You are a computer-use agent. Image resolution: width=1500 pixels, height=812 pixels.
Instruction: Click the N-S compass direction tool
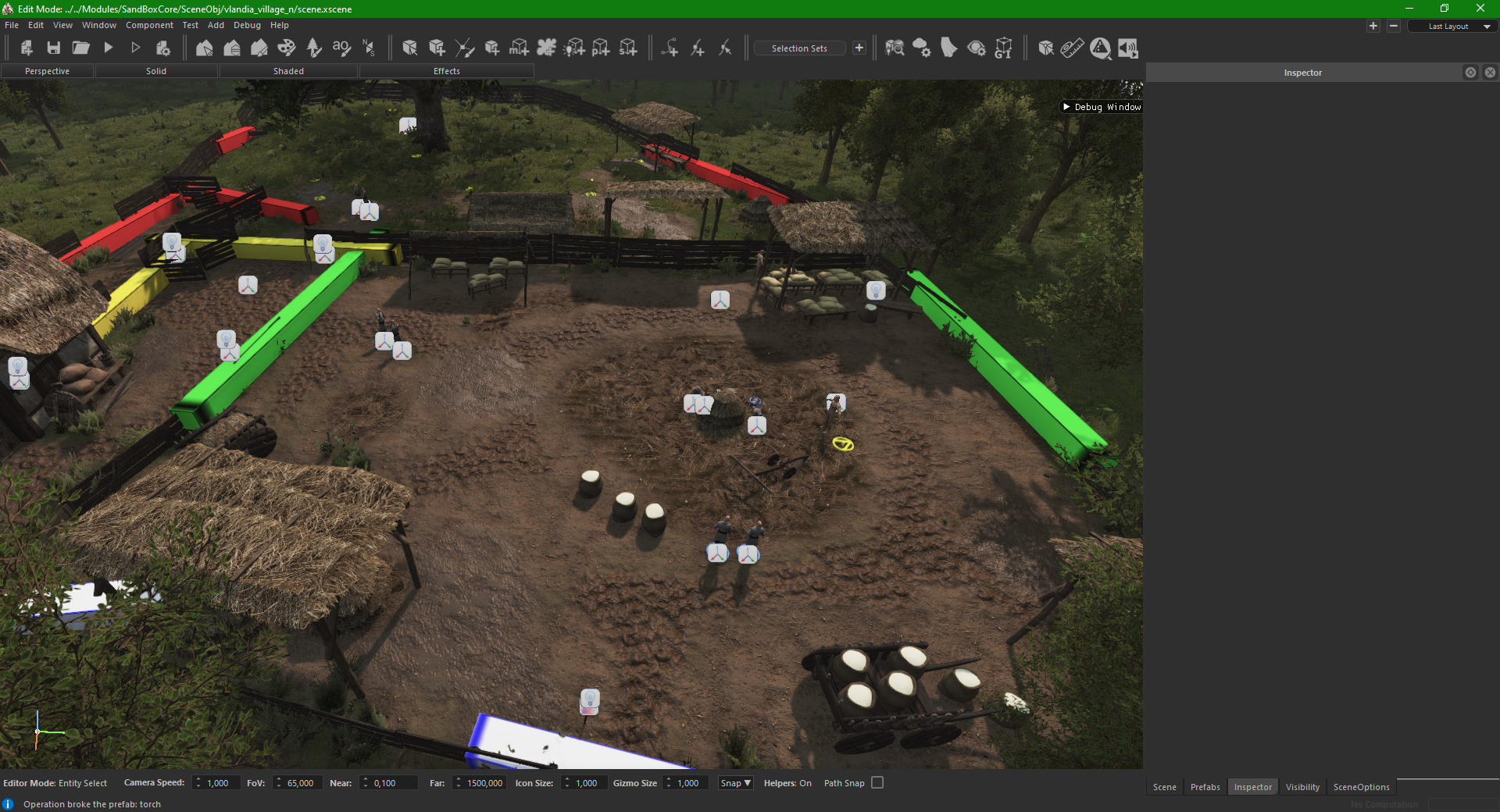click(369, 48)
